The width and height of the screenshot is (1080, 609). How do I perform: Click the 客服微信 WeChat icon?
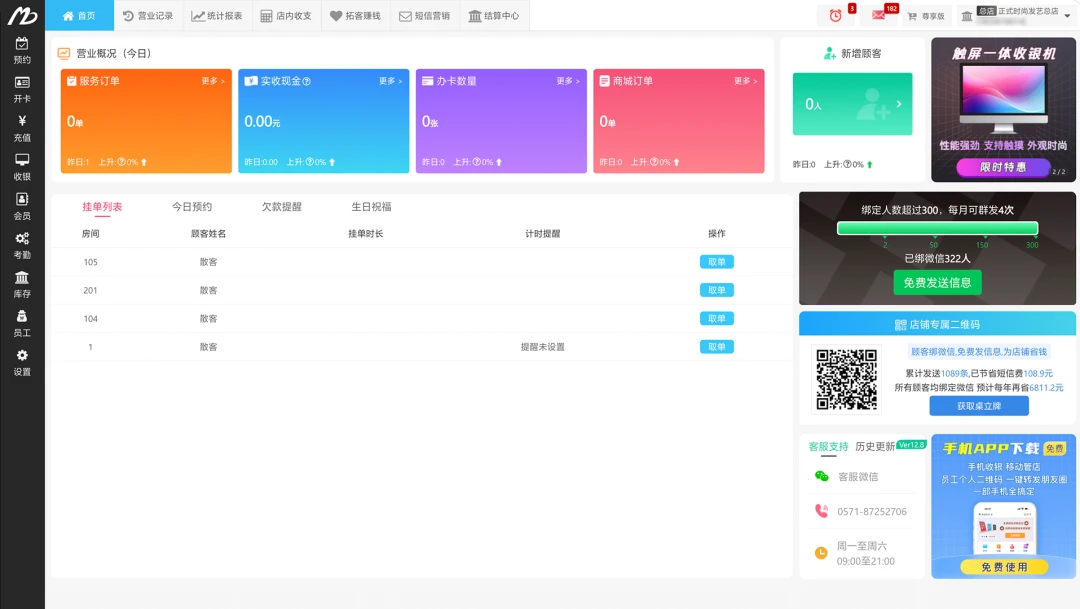click(x=822, y=476)
